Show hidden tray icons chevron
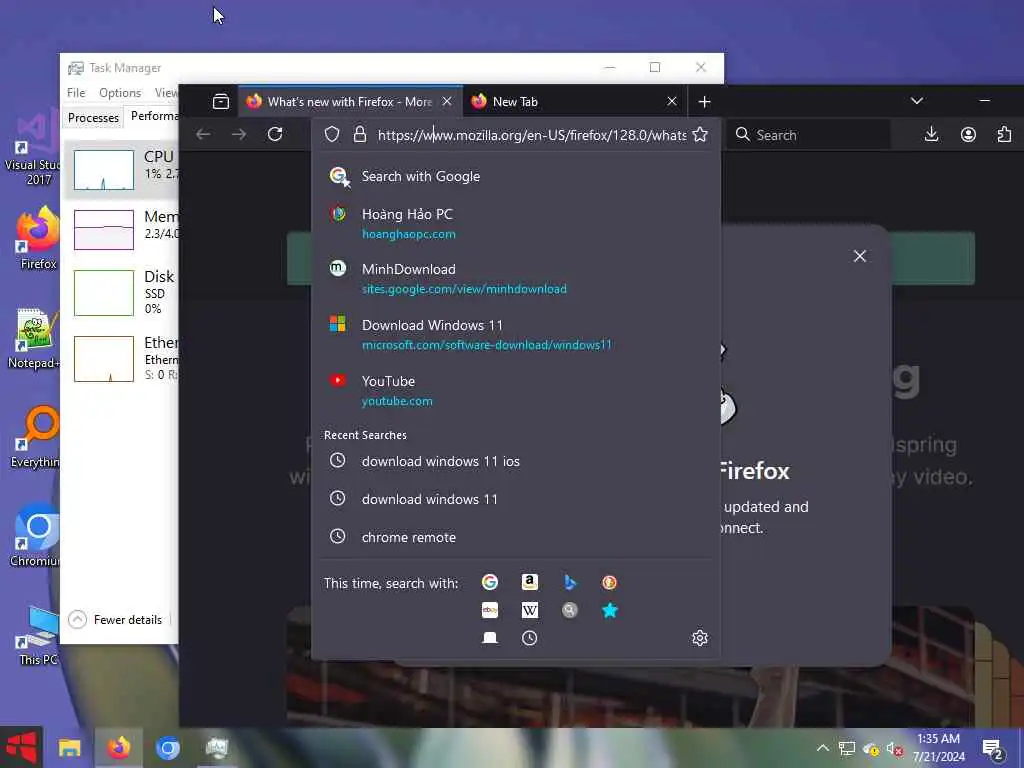Image resolution: width=1024 pixels, height=768 pixels. tap(823, 748)
